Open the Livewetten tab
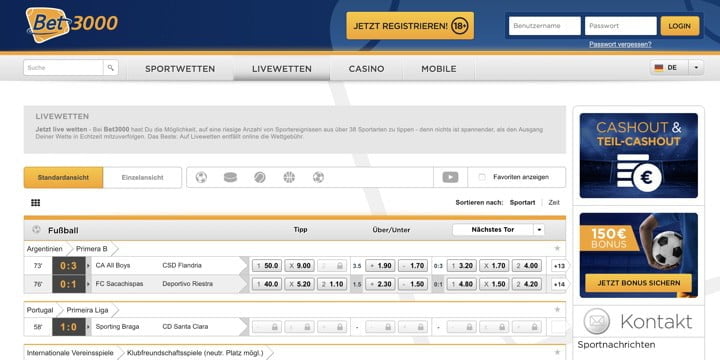The width and height of the screenshot is (720, 360). tap(281, 69)
